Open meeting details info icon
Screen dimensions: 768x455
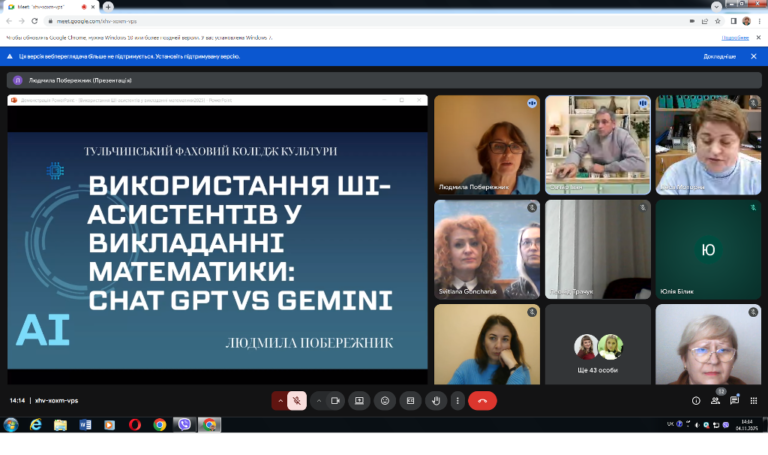pos(696,401)
